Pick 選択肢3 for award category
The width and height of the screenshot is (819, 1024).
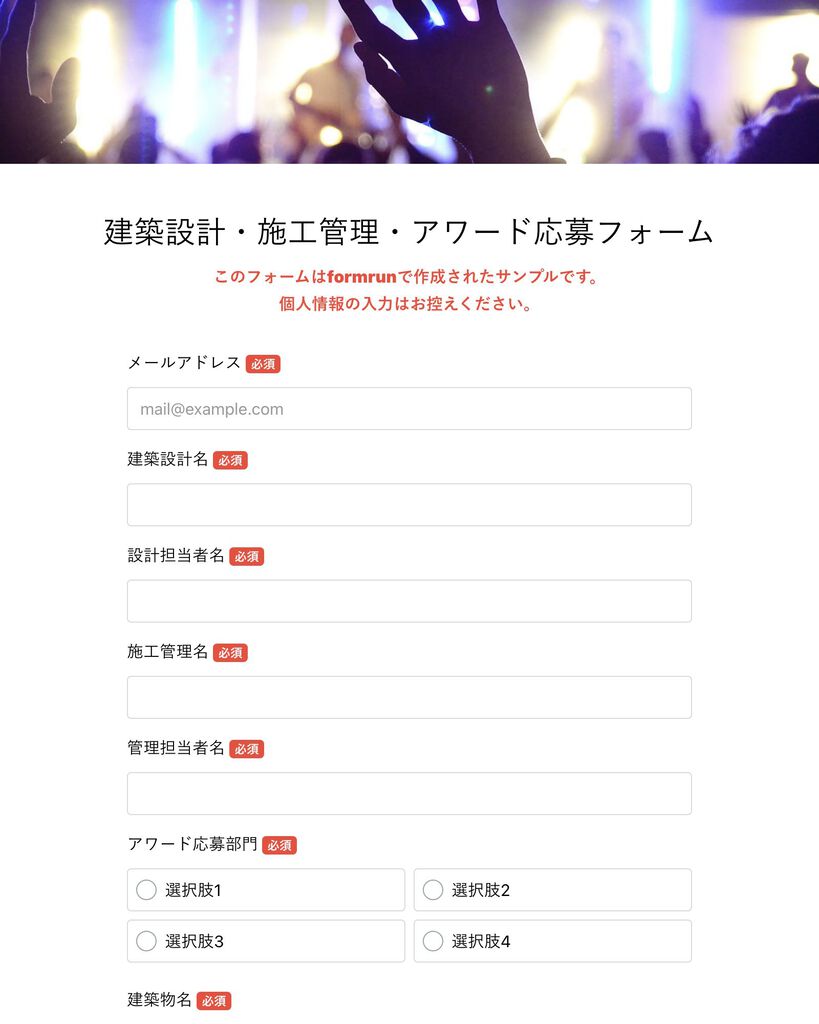(266, 941)
